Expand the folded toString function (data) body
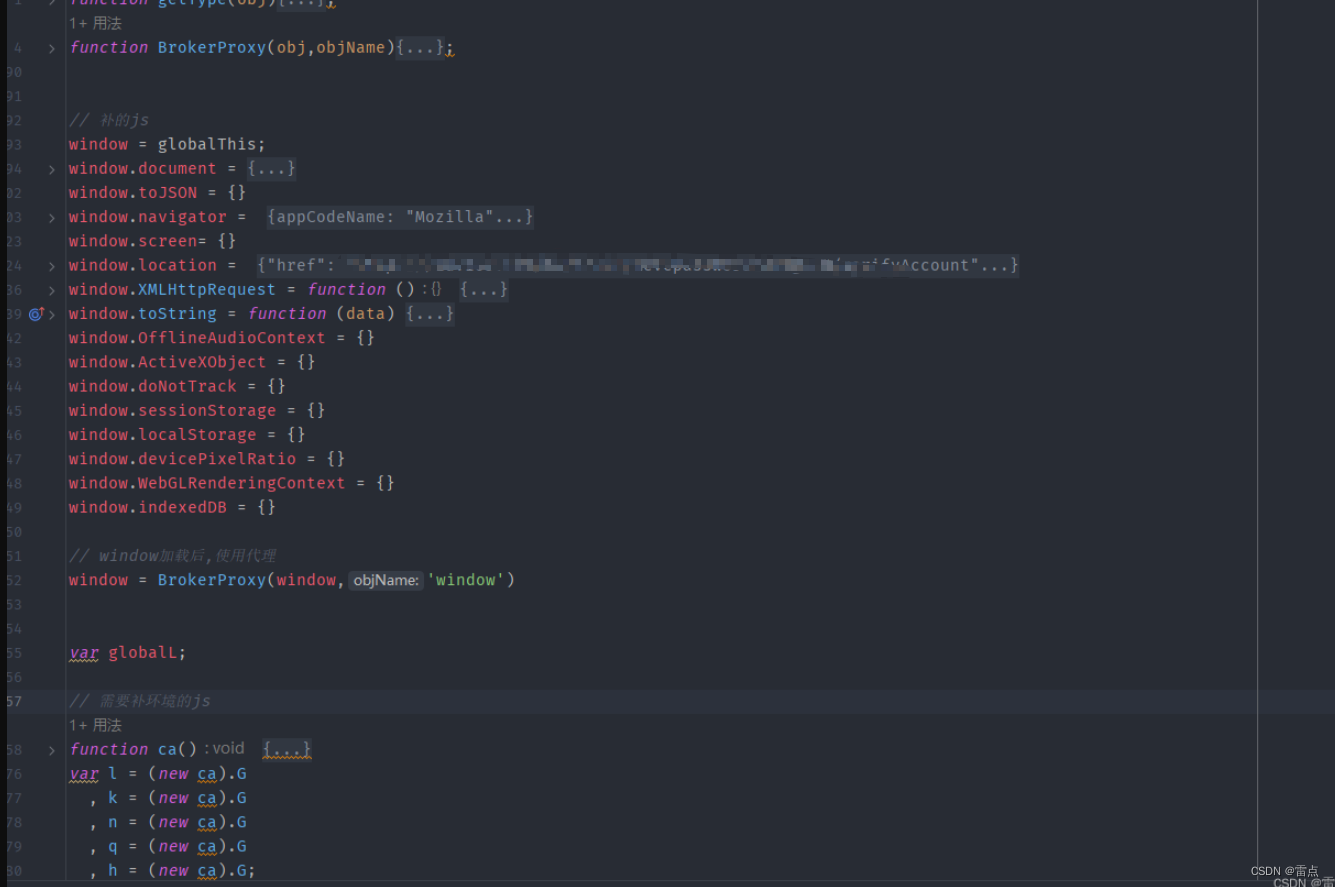Screen dimensions: 1335x887 pyautogui.click(x=430, y=314)
